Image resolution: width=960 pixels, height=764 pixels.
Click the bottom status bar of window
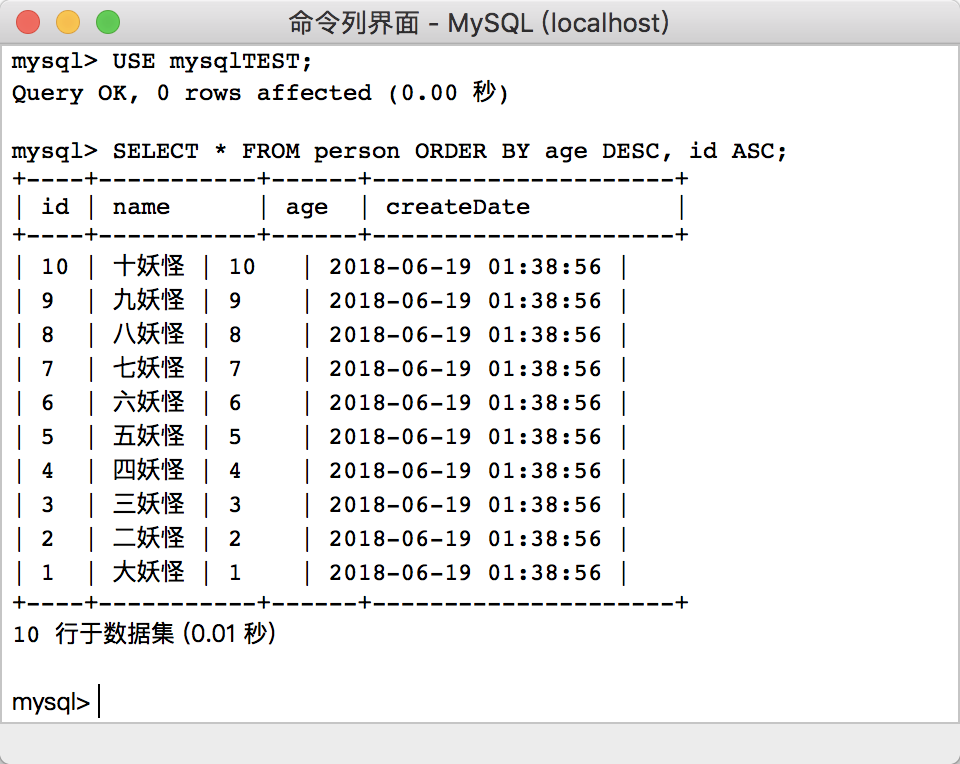pos(480,743)
